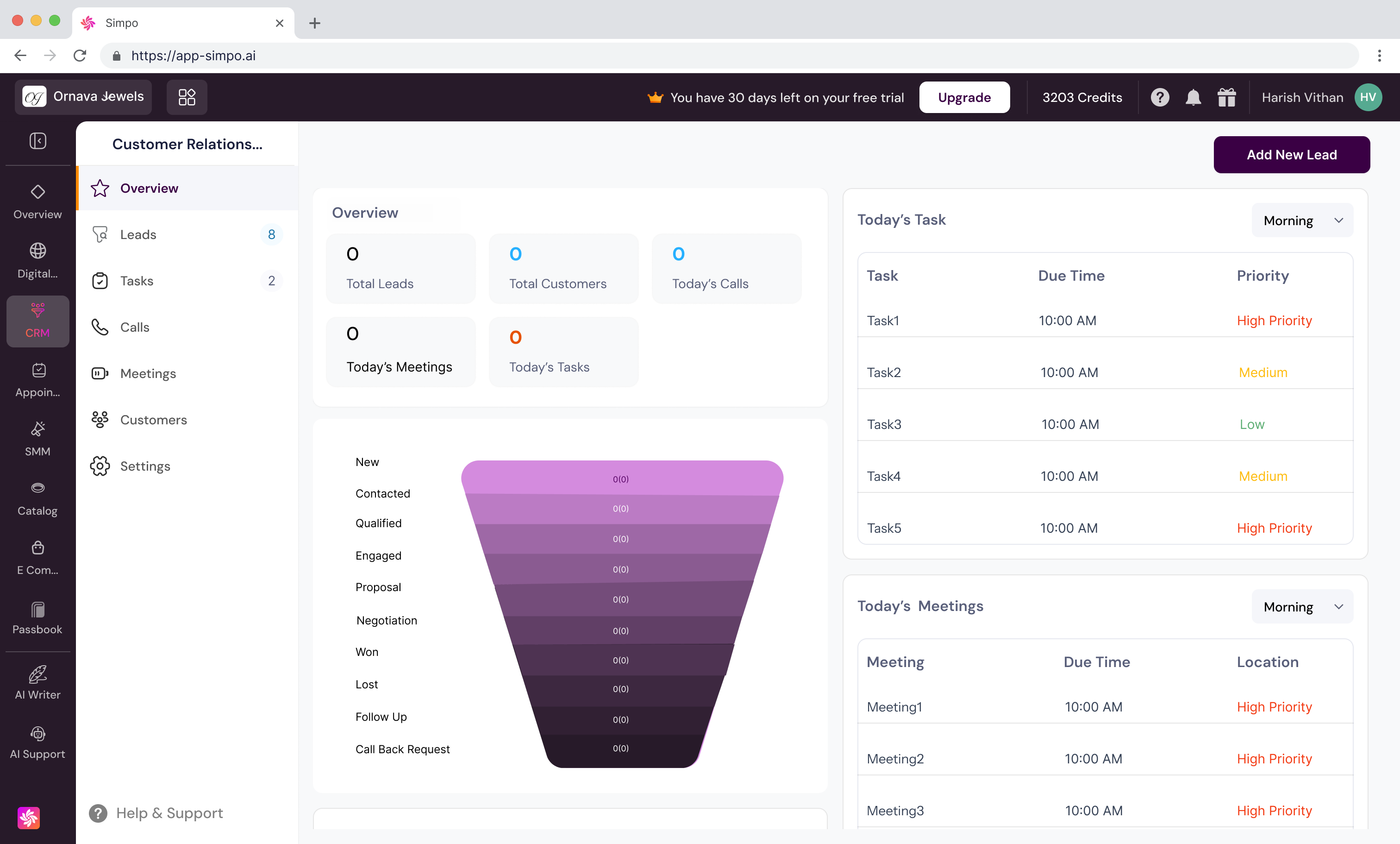1400x844 pixels.
Task: Open CRM Settings menu item
Action: 145,466
